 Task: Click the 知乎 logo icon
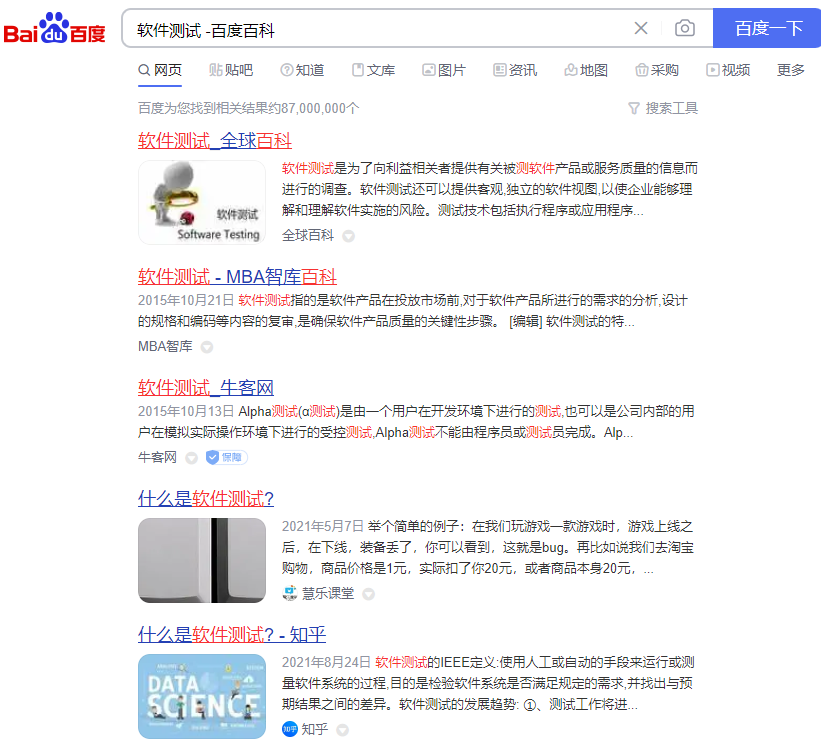[x=290, y=729]
